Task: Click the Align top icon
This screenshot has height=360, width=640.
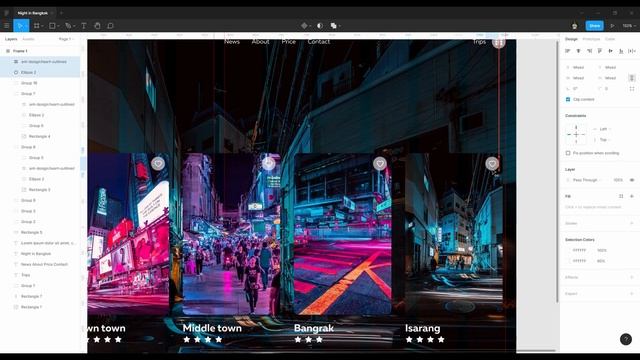Action: pyautogui.click(x=600, y=51)
